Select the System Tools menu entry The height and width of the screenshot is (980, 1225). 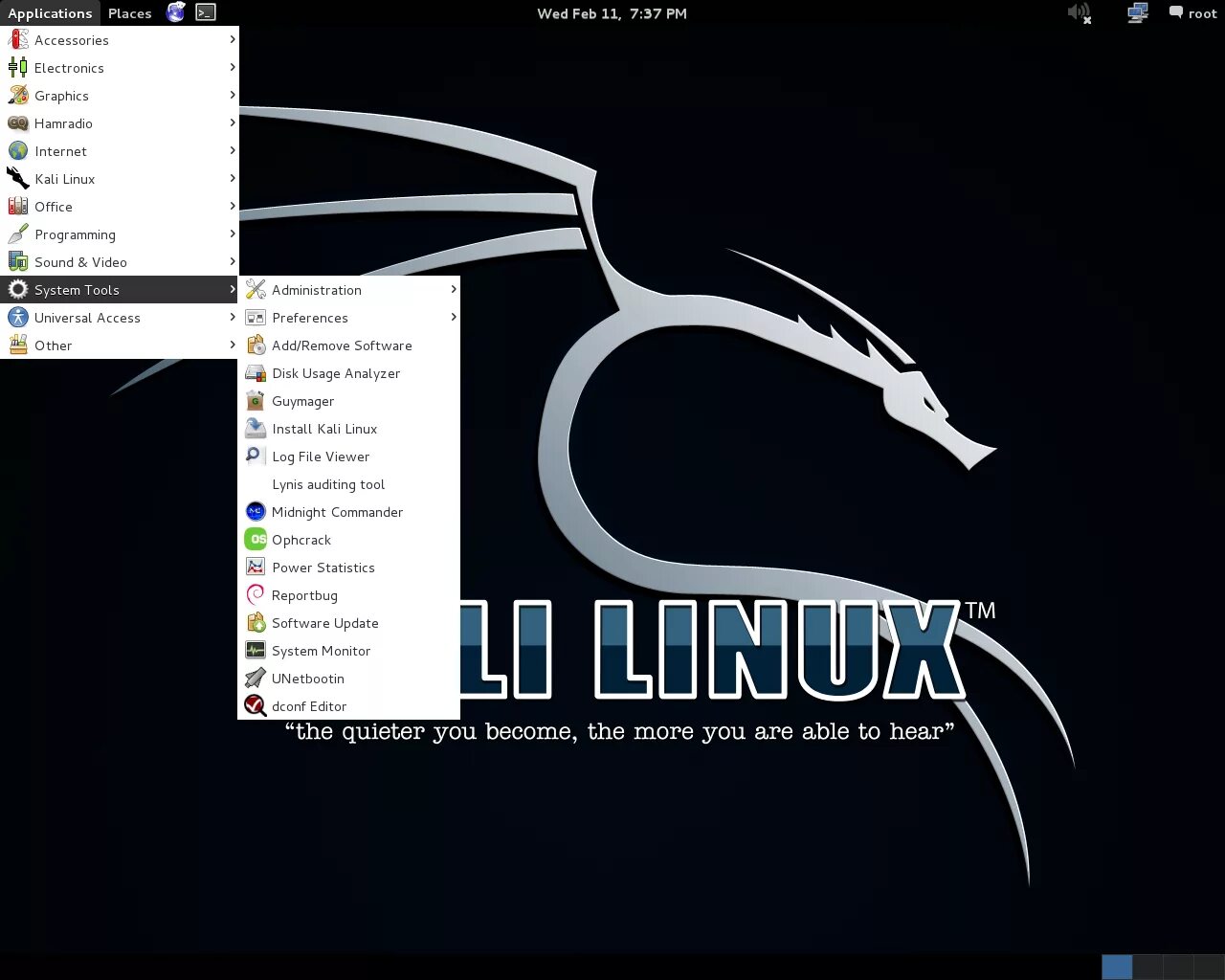(119, 290)
